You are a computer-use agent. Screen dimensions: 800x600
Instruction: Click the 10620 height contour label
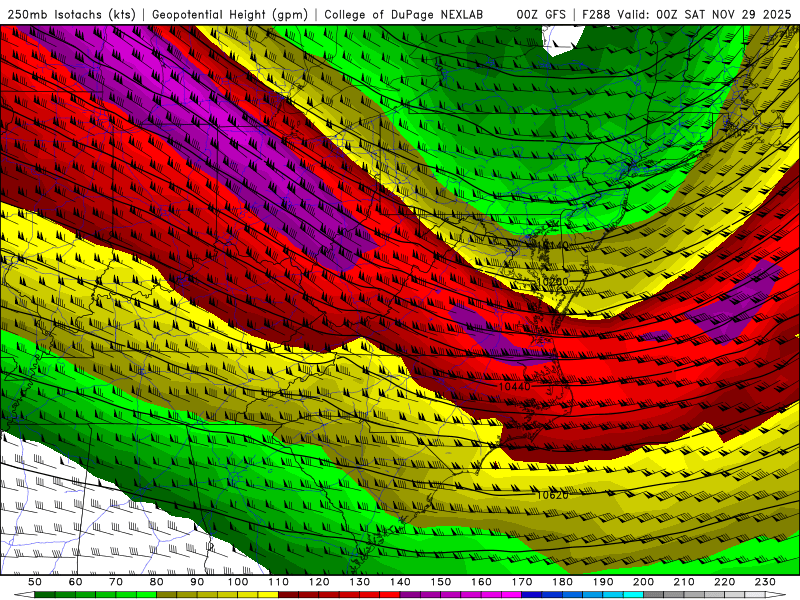pos(553,495)
